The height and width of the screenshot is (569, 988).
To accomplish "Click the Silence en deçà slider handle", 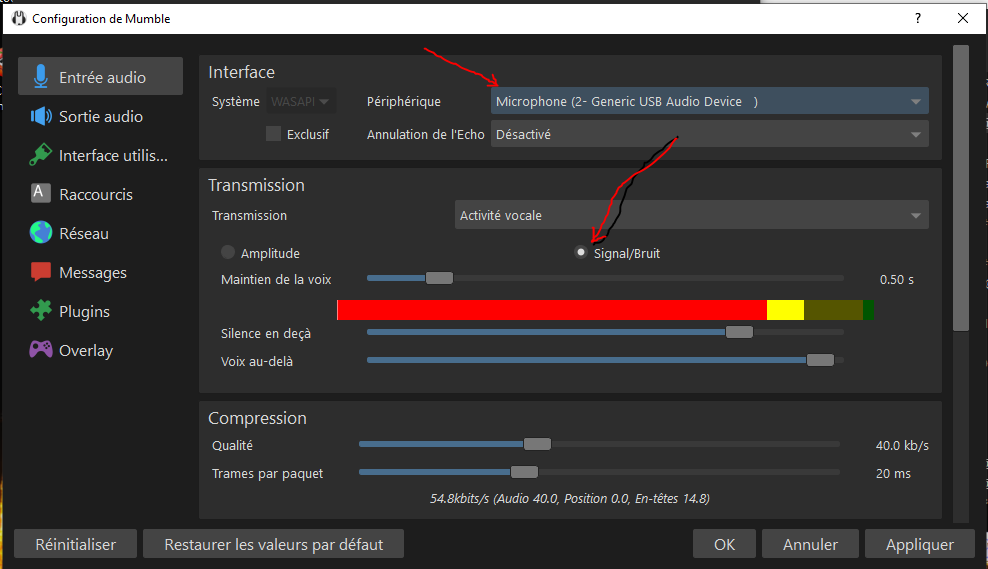I will 739,331.
